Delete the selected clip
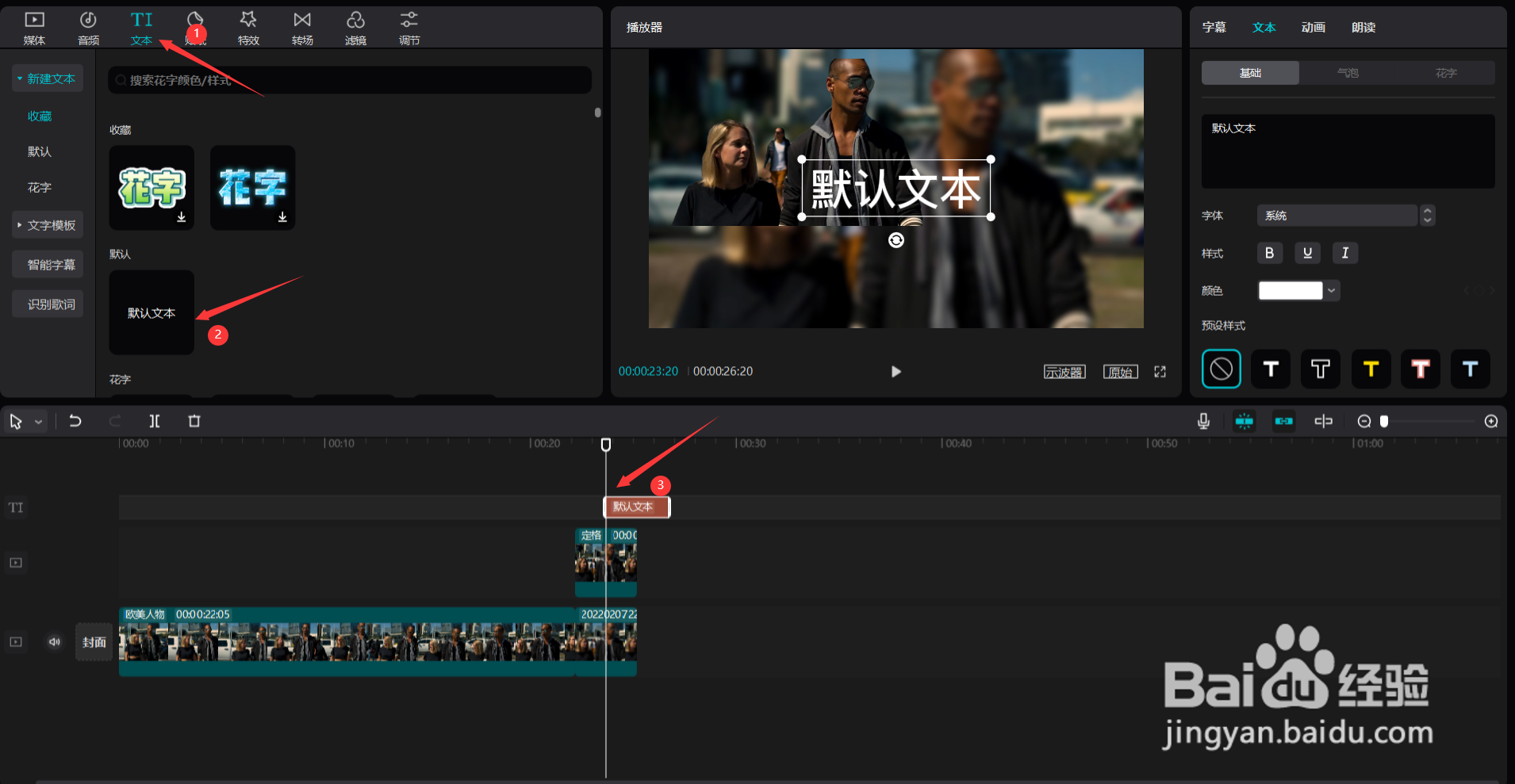Viewport: 1515px width, 784px height. (194, 421)
